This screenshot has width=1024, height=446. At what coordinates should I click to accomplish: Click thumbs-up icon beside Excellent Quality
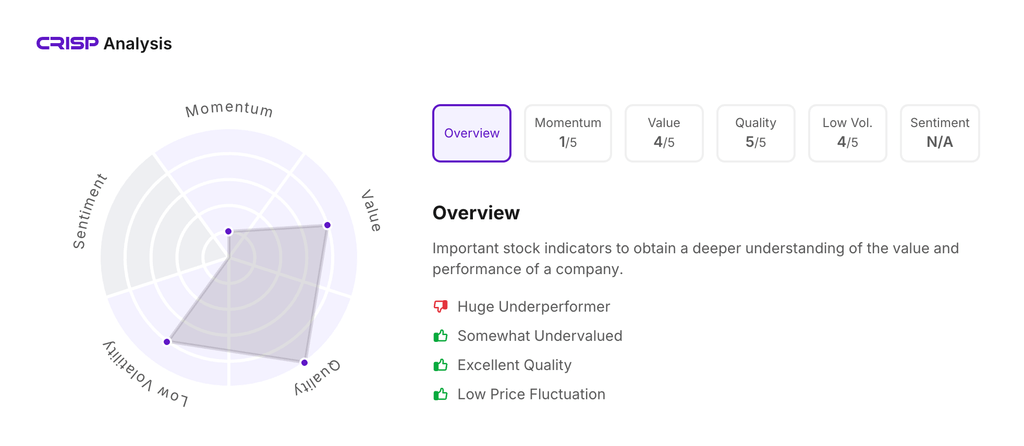(440, 365)
